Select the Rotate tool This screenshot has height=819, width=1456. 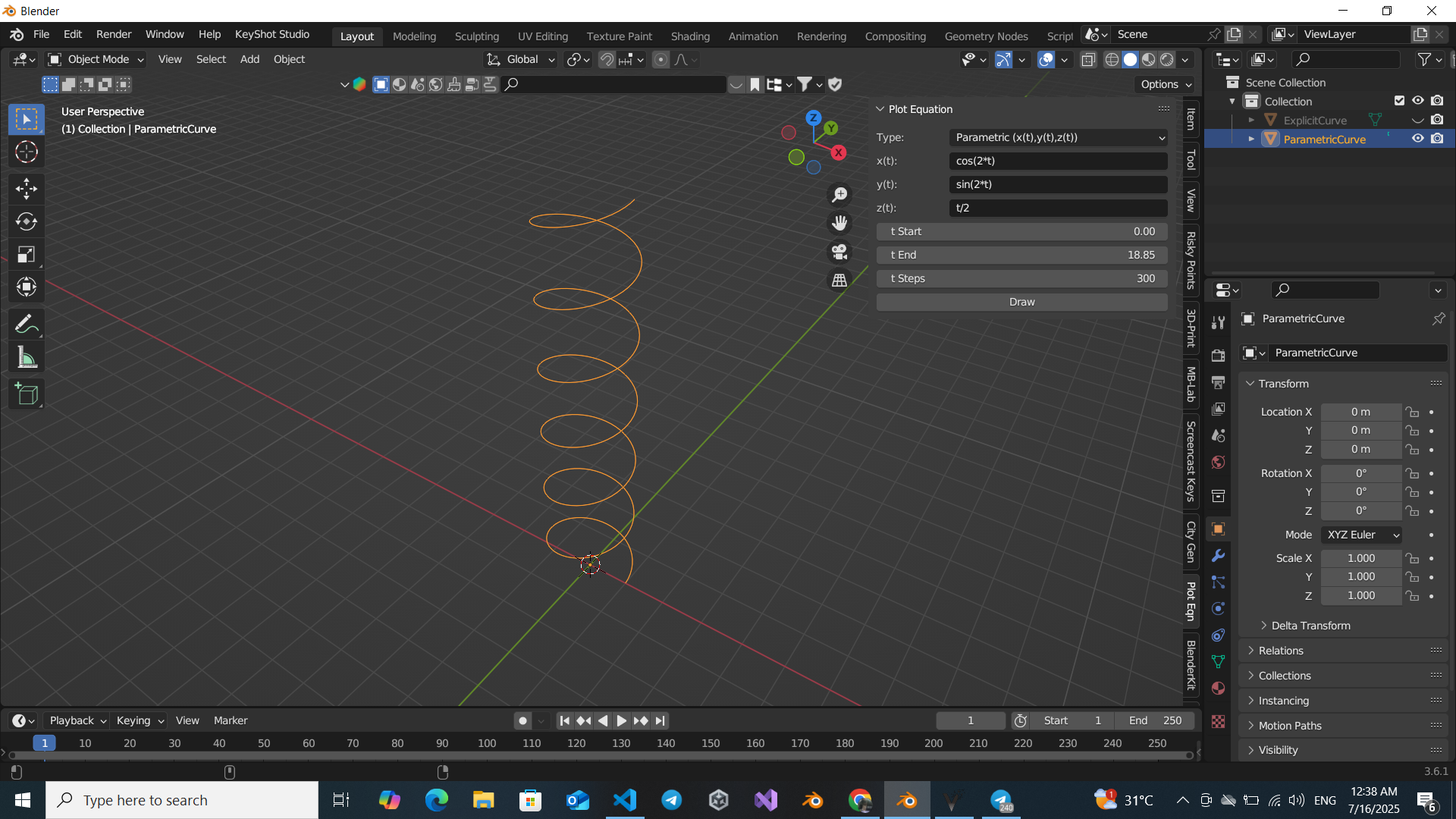click(27, 221)
